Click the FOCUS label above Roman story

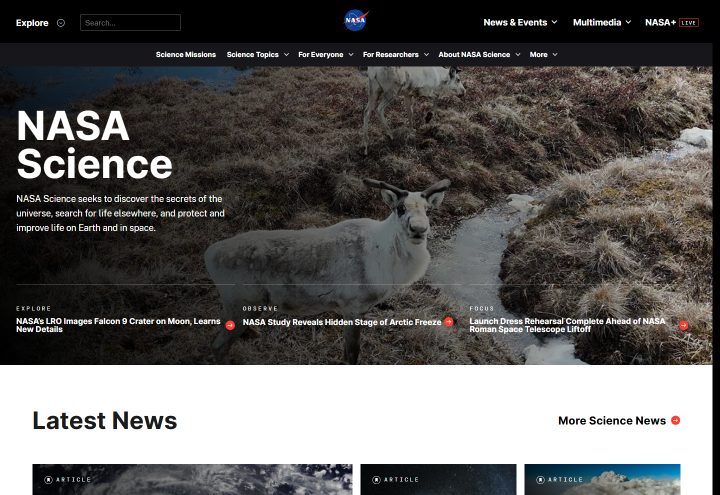click(481, 309)
